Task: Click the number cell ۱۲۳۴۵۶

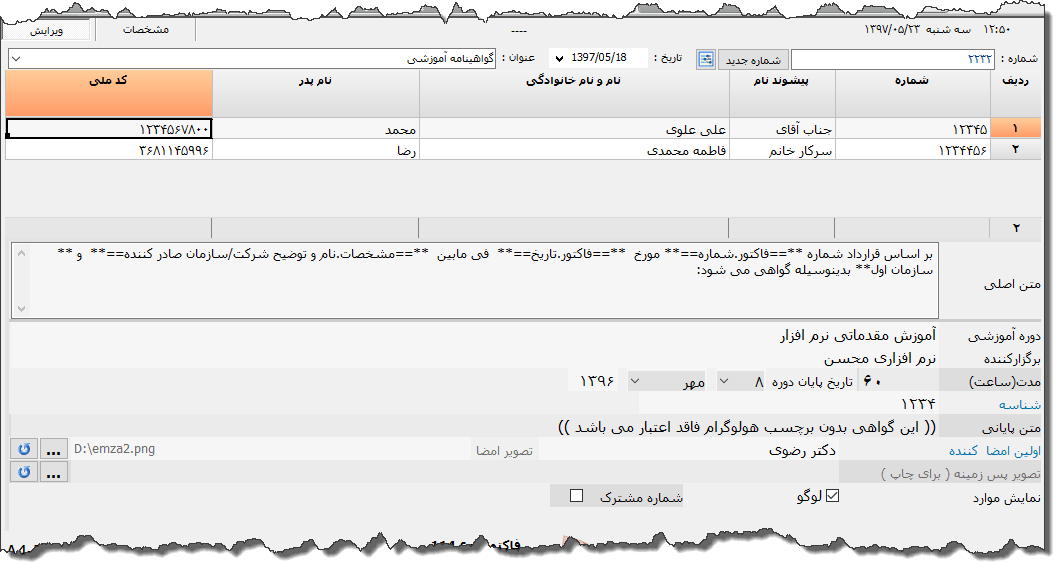Action: pos(913,149)
